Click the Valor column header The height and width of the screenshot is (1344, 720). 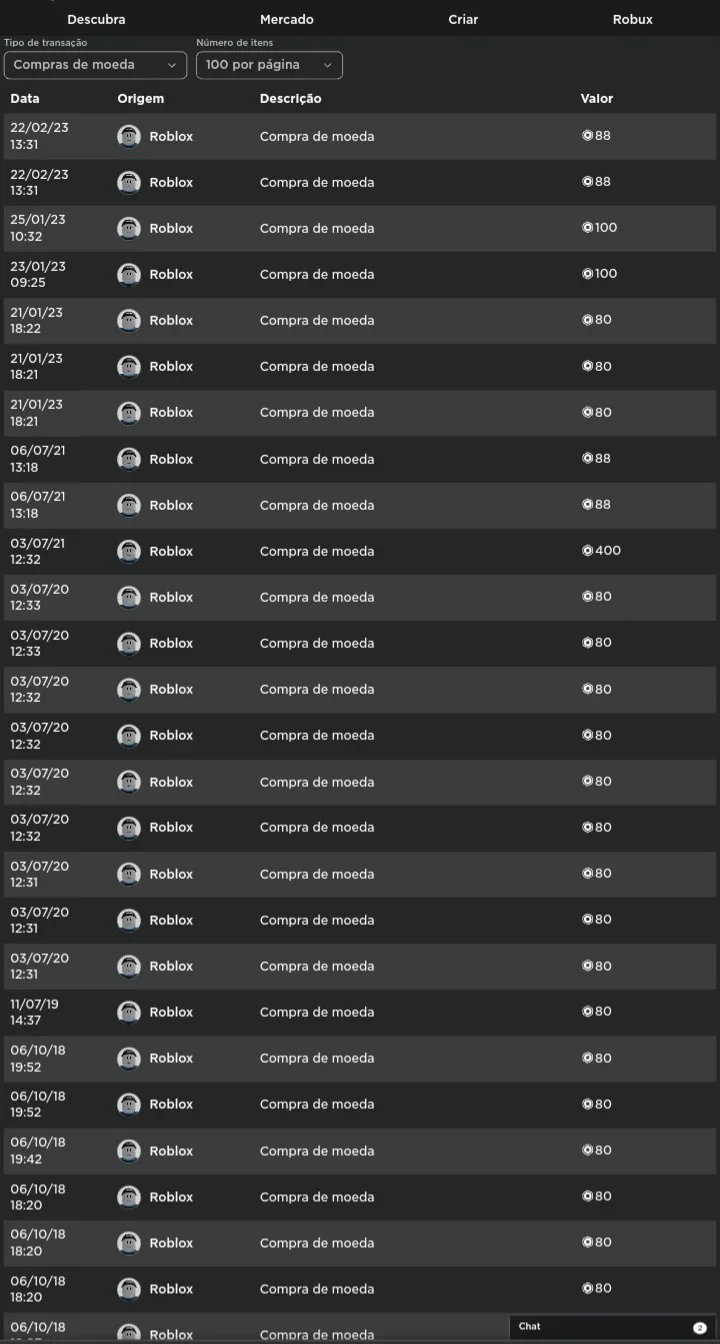tap(597, 99)
